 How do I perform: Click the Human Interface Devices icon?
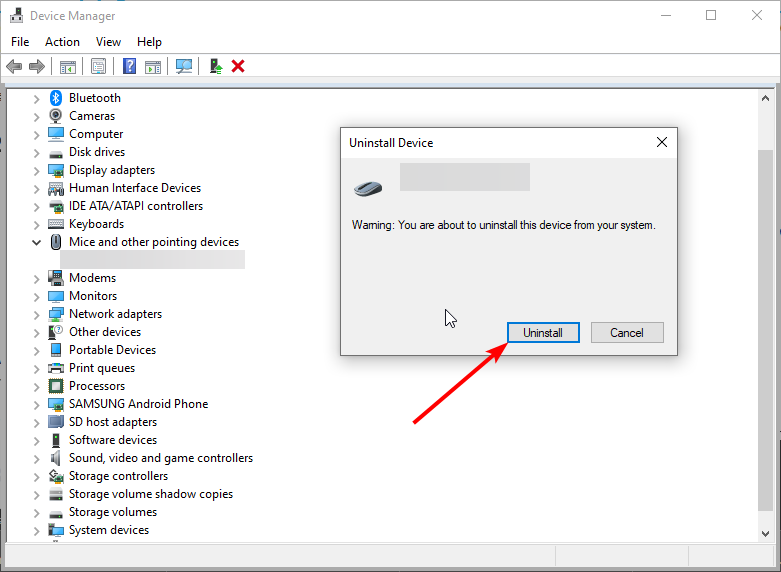point(56,188)
